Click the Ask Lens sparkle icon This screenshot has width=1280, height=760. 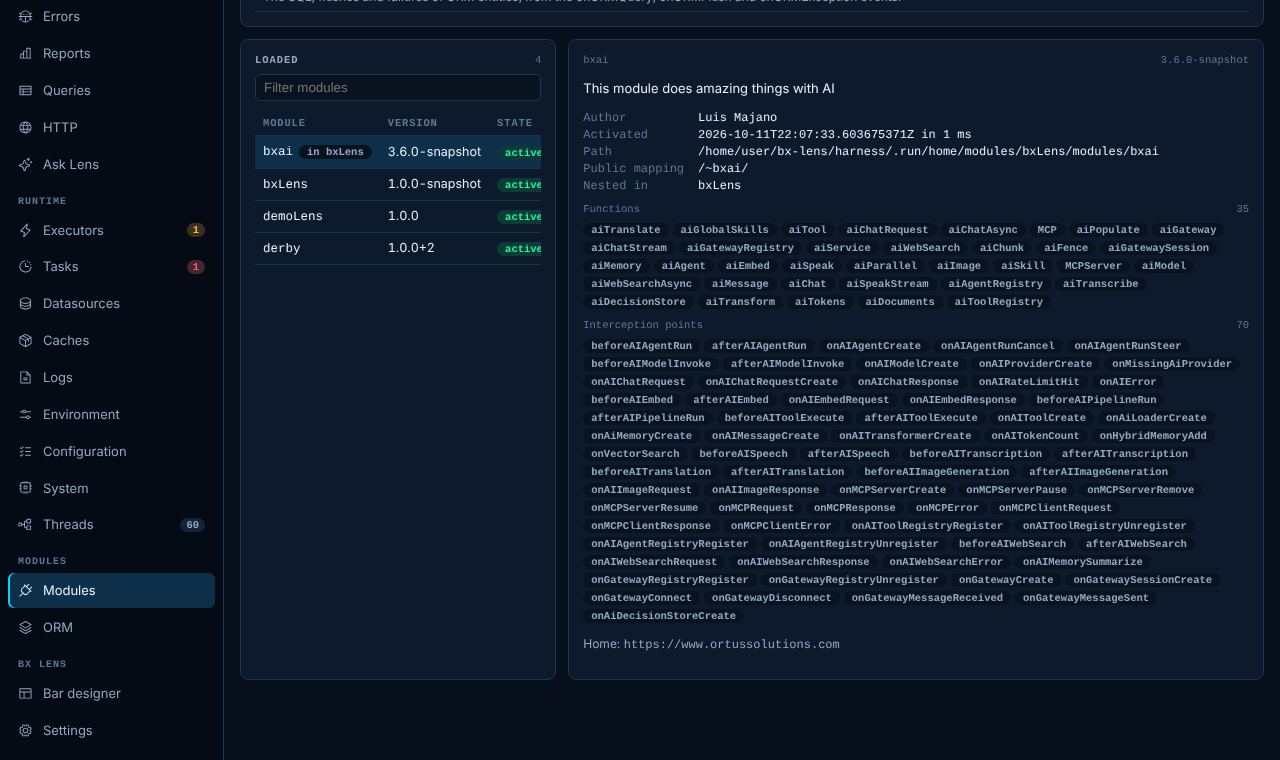[25, 164]
